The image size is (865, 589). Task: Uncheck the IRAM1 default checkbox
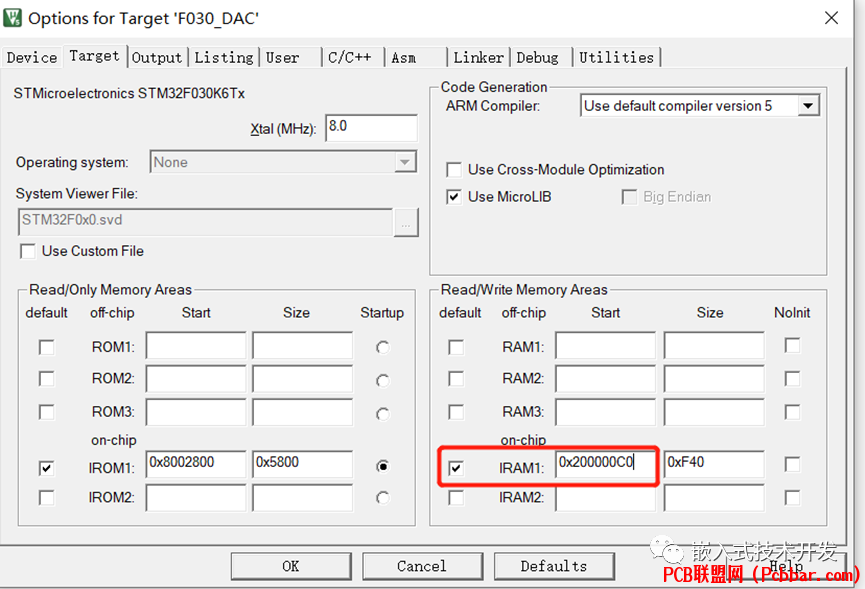click(456, 468)
